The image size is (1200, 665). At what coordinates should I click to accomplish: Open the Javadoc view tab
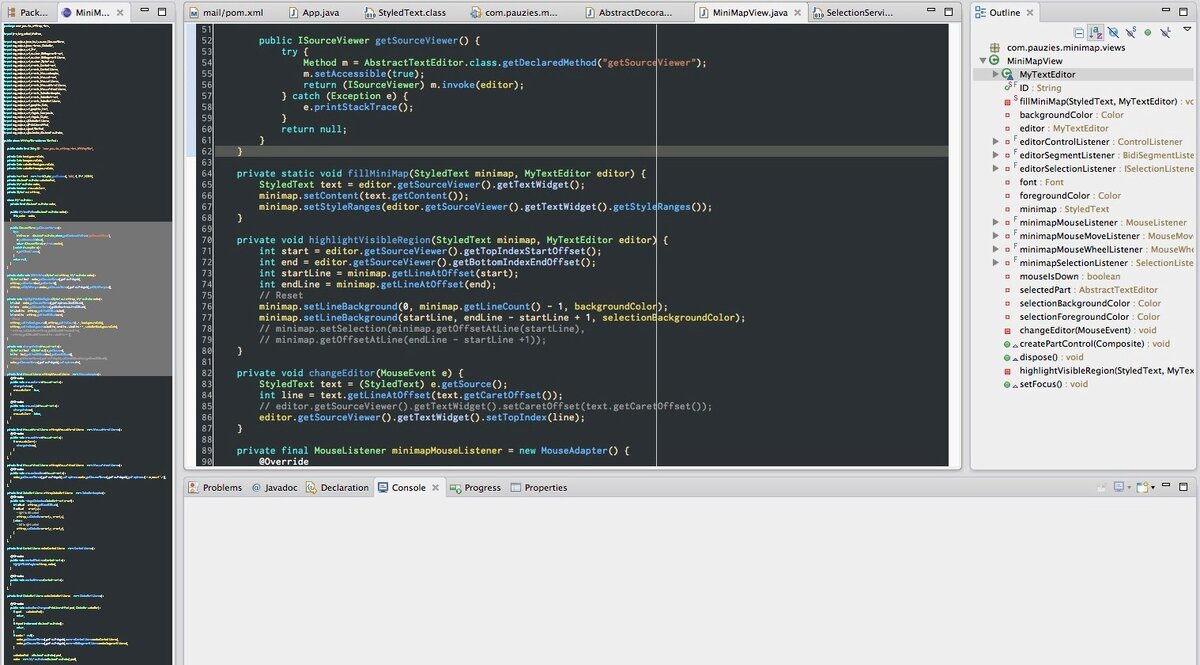[274, 488]
